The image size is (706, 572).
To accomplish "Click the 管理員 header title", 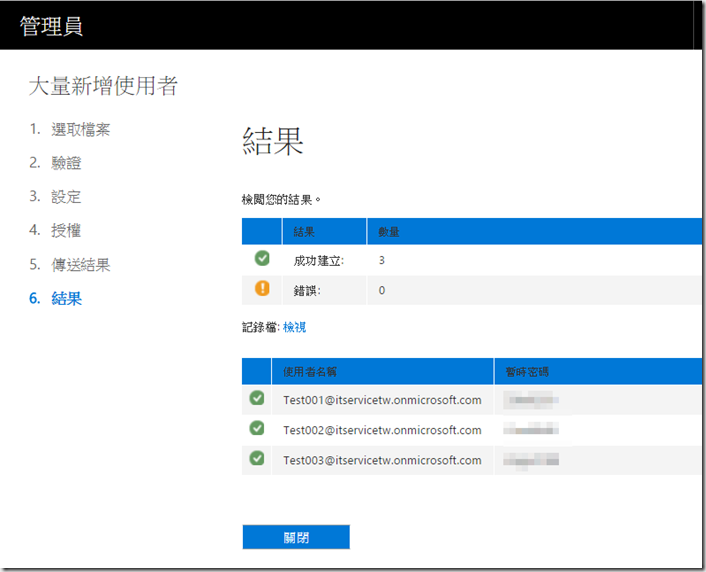I will [x=51, y=25].
